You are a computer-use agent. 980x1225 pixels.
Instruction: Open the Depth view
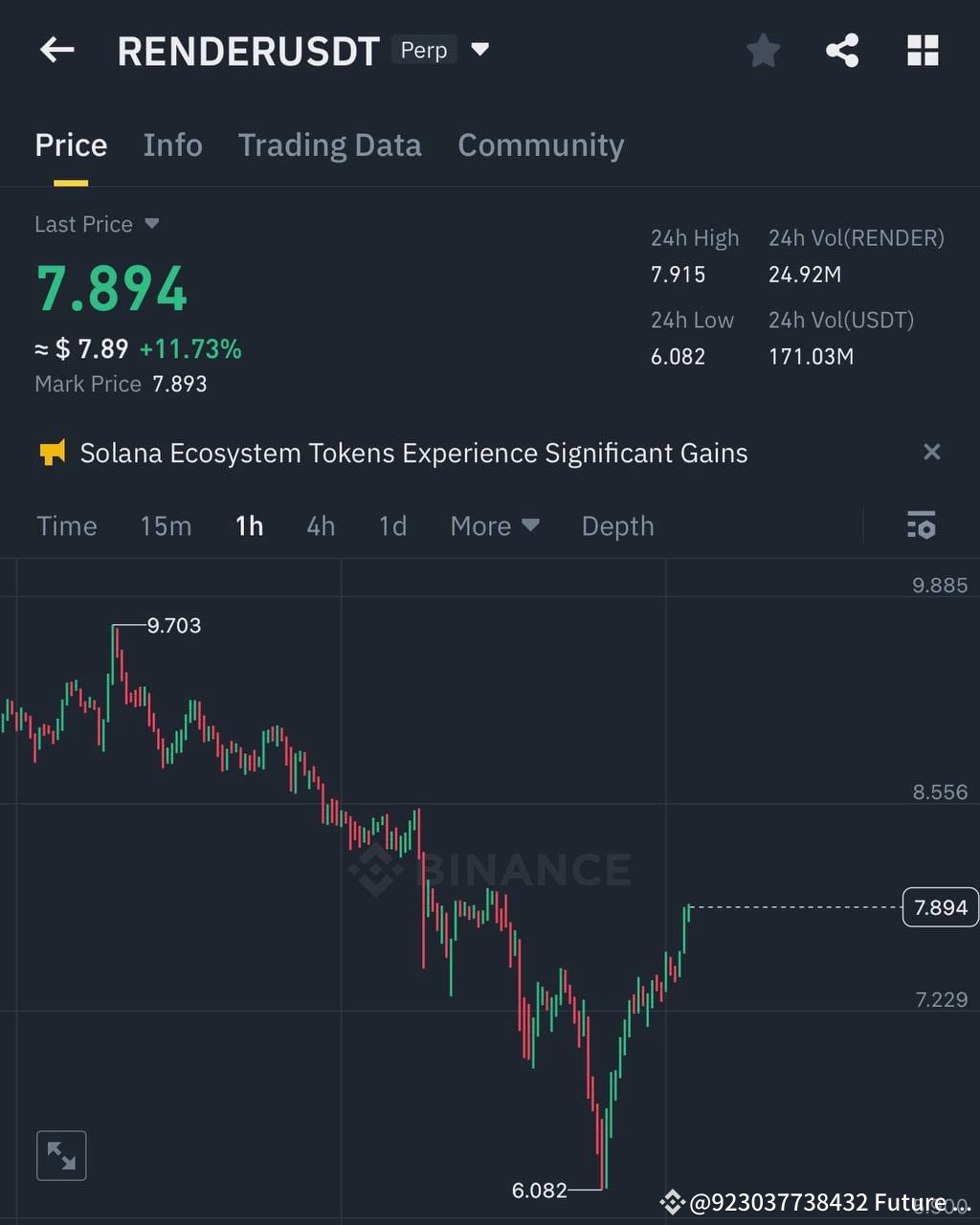(x=617, y=525)
